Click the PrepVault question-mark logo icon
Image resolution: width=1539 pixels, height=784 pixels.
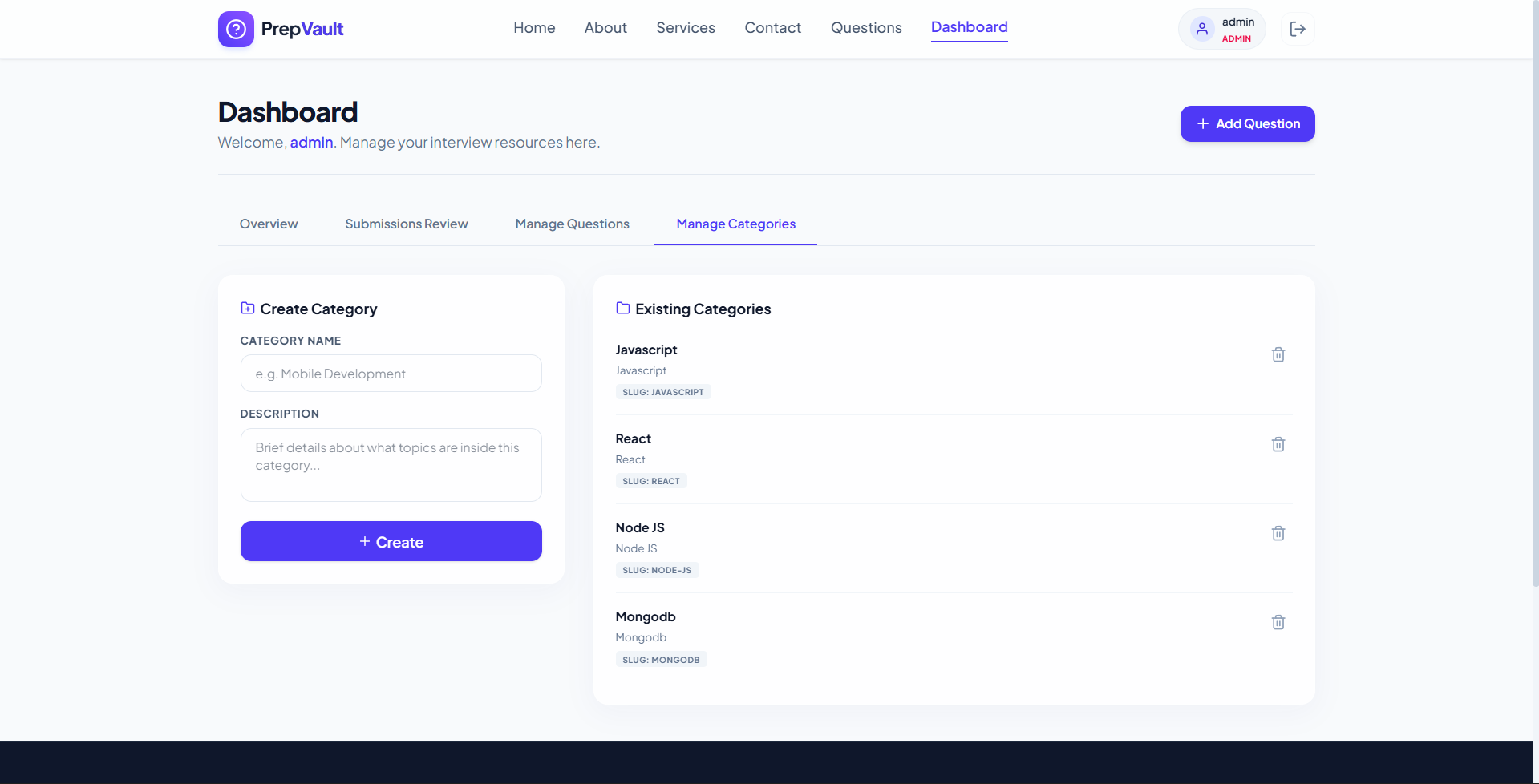pyautogui.click(x=236, y=29)
